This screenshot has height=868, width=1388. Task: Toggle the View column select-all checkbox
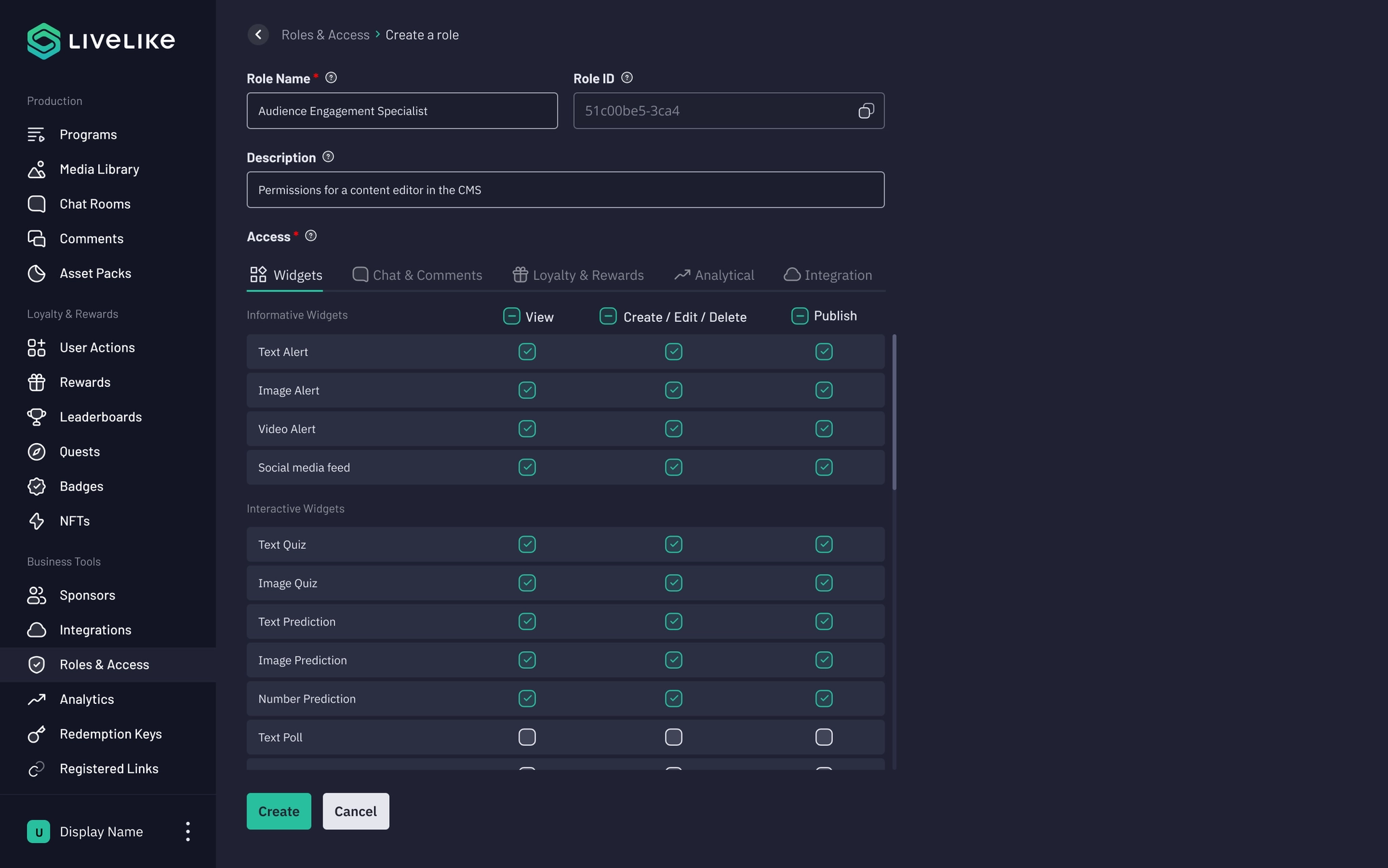click(x=512, y=316)
